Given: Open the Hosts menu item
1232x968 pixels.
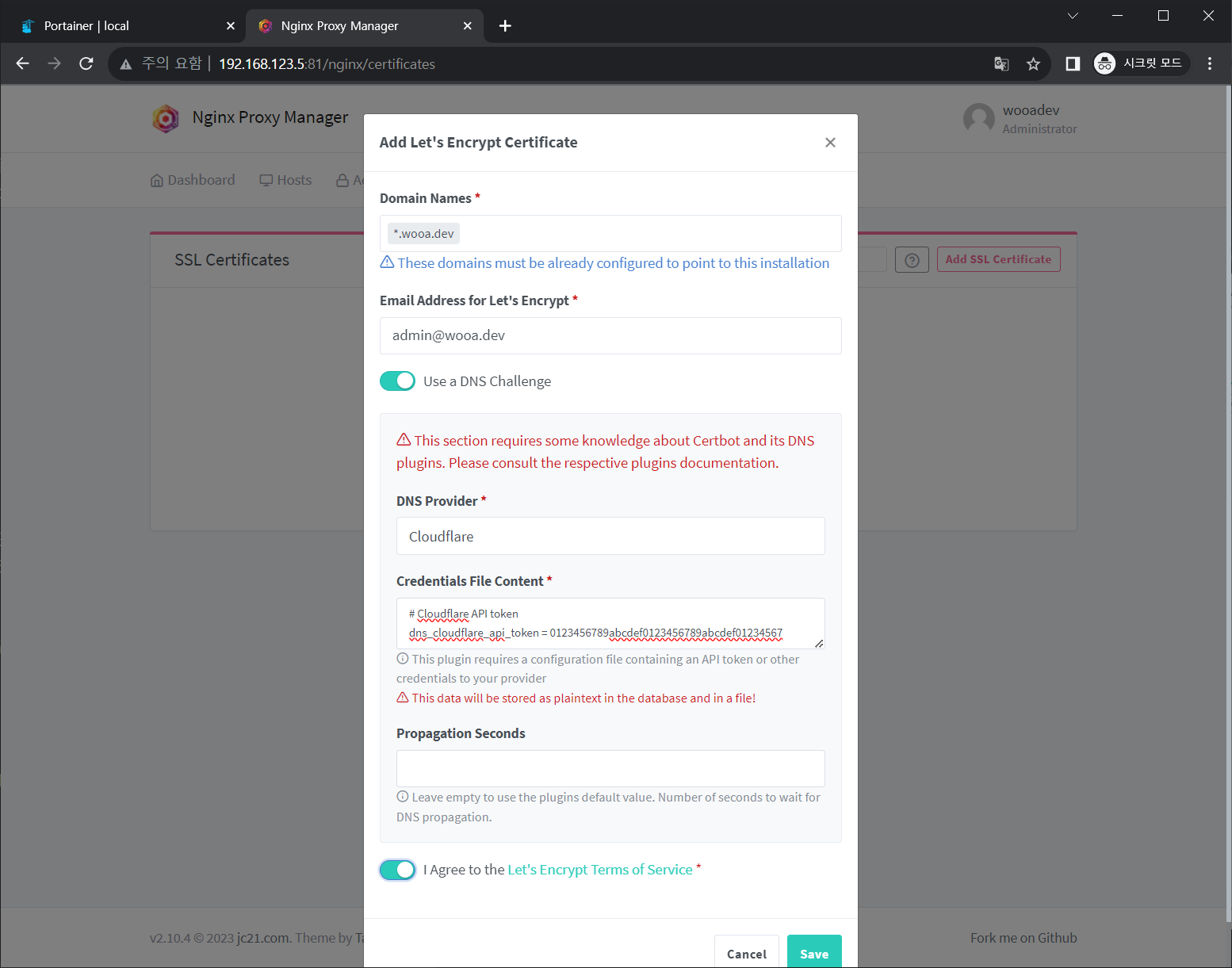Looking at the screenshot, I should (285, 180).
